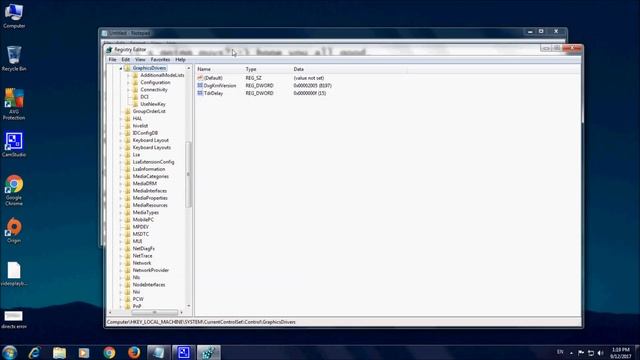This screenshot has width=640, height=360.
Task: Select the GroupOrderList key
Action: (149, 111)
